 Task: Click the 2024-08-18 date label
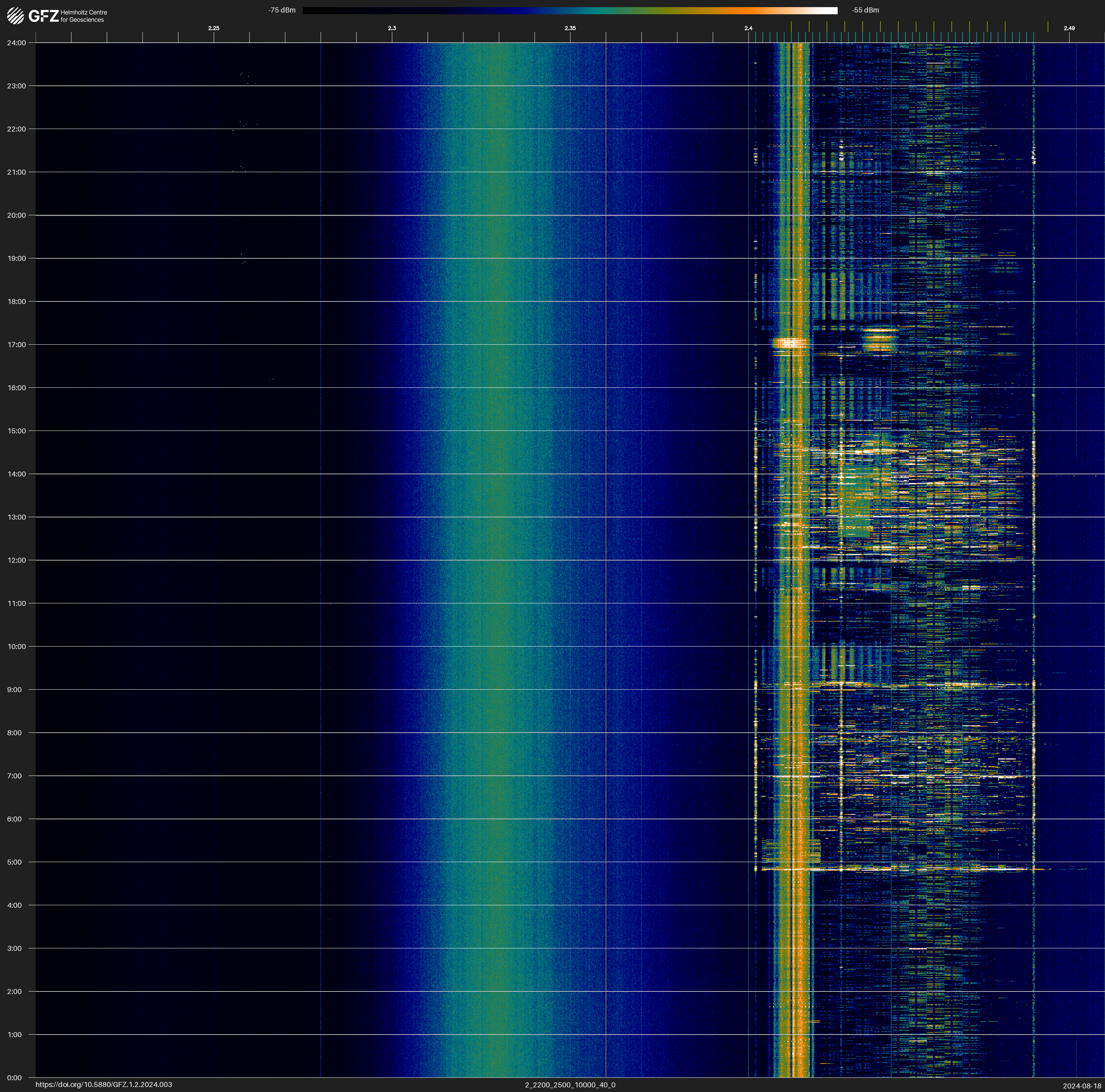(1081, 1086)
